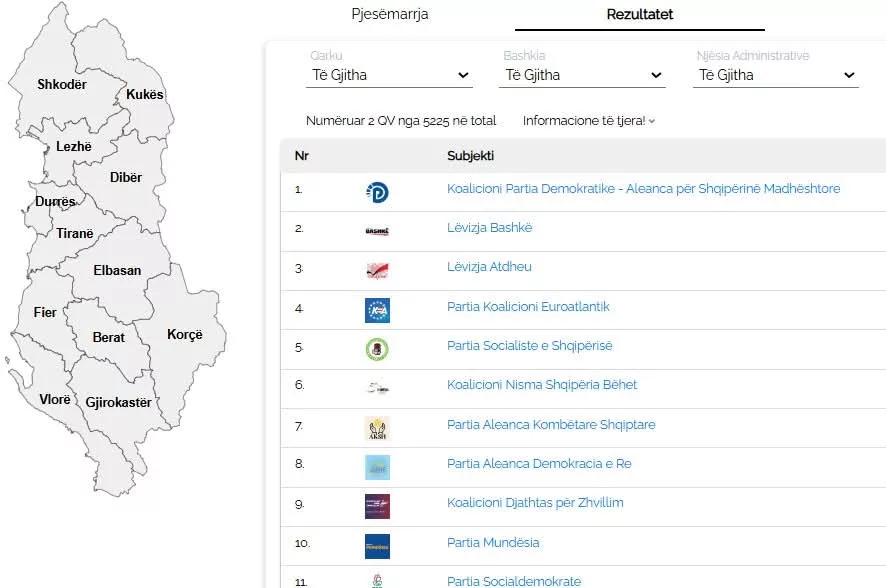Open Partia Aleanca Kombëtare Shqiptare link
The image size is (886, 588).
coord(551,425)
